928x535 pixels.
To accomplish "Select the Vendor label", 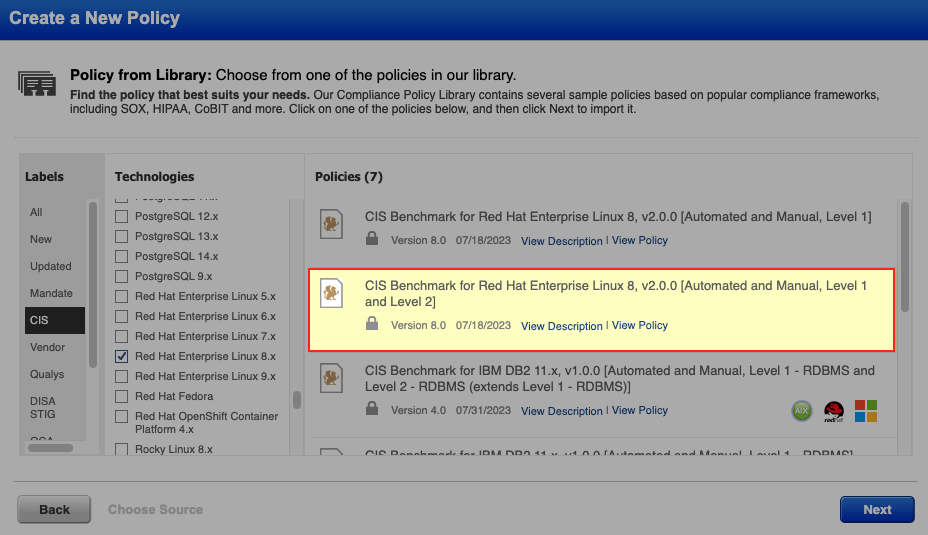I will pos(47,347).
